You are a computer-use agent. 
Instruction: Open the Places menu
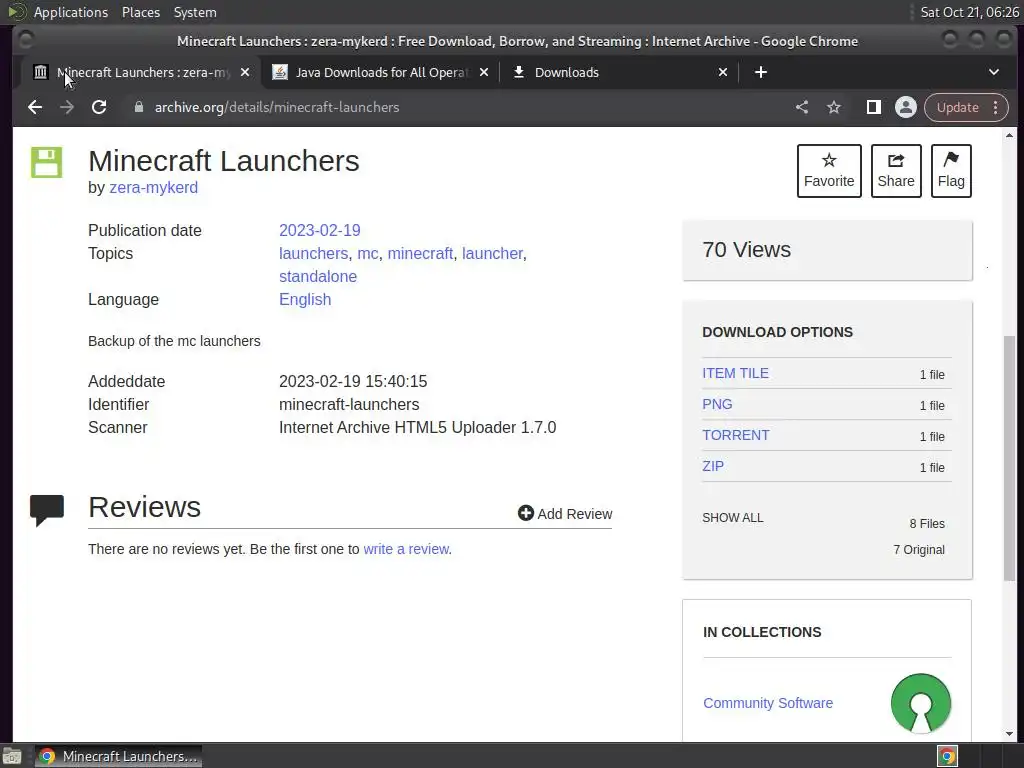tap(141, 12)
